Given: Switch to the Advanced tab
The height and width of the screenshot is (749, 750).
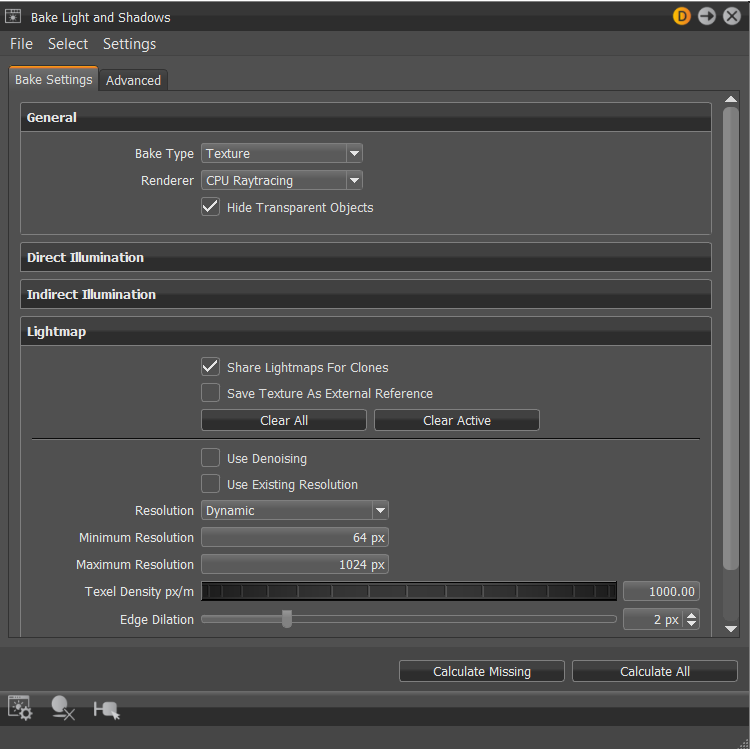Looking at the screenshot, I should [x=133, y=80].
